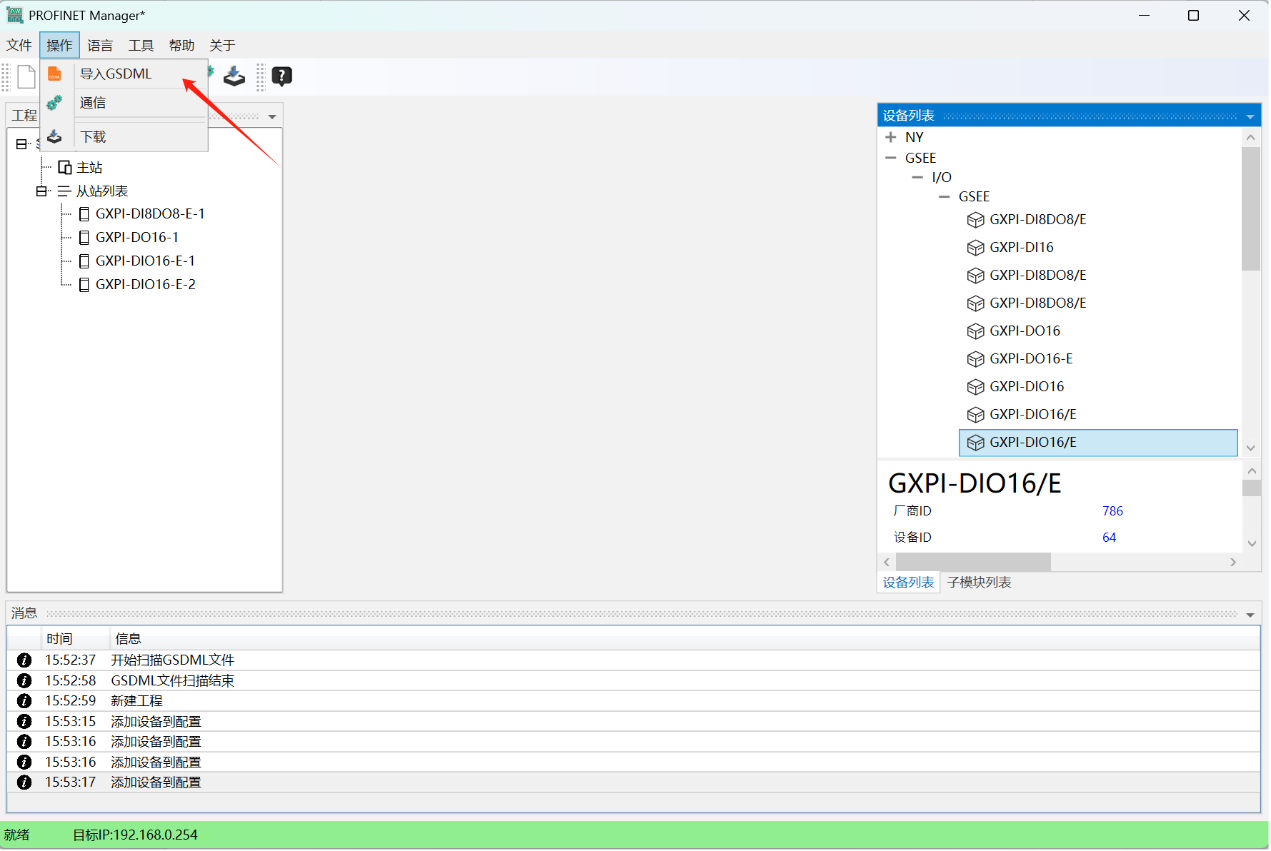Collapse the 从站列表 tree node
The image size is (1271, 851).
[42, 191]
